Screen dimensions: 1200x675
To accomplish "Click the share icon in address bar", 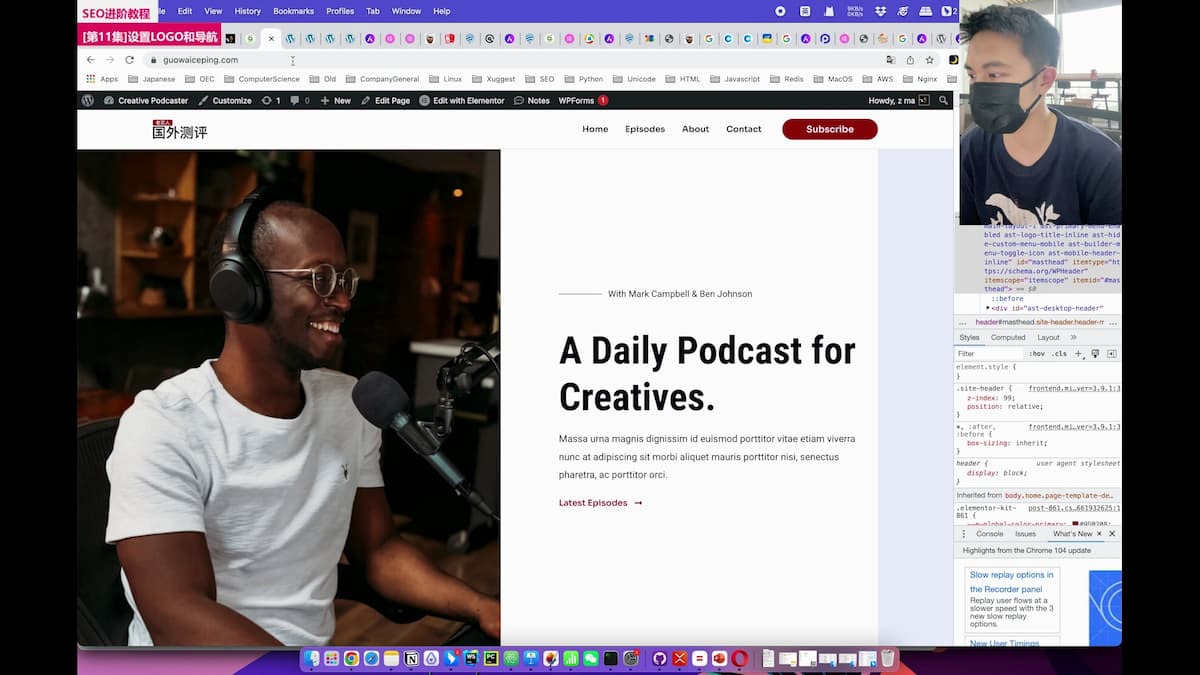I will pyautogui.click(x=910, y=60).
